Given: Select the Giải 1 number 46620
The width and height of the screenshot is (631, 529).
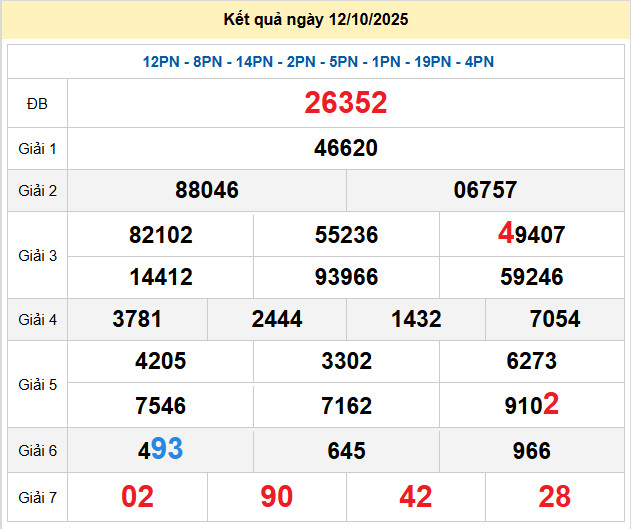Looking at the screenshot, I should point(346,149).
